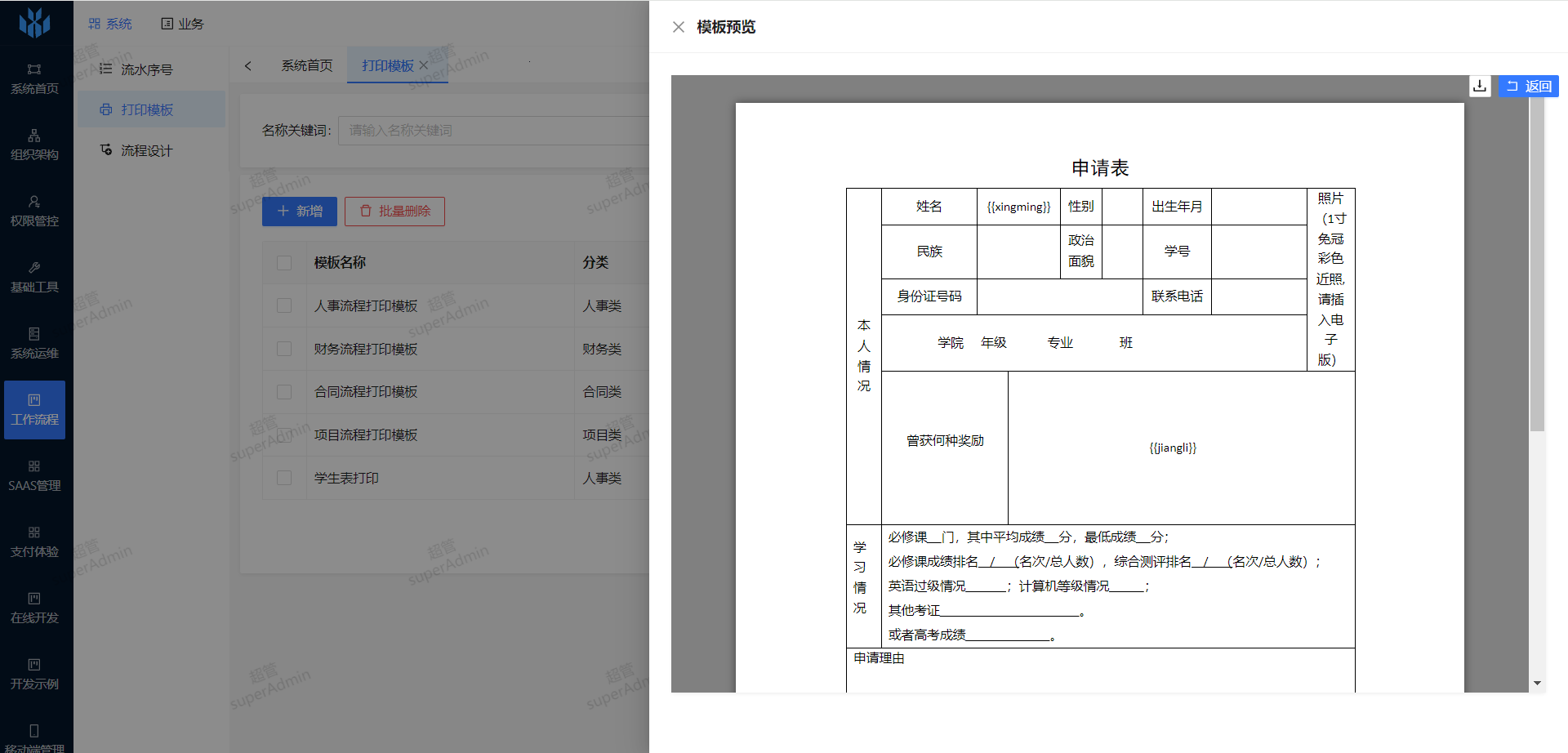
Task: Close the 打印模板 tab
Action: coord(423,66)
